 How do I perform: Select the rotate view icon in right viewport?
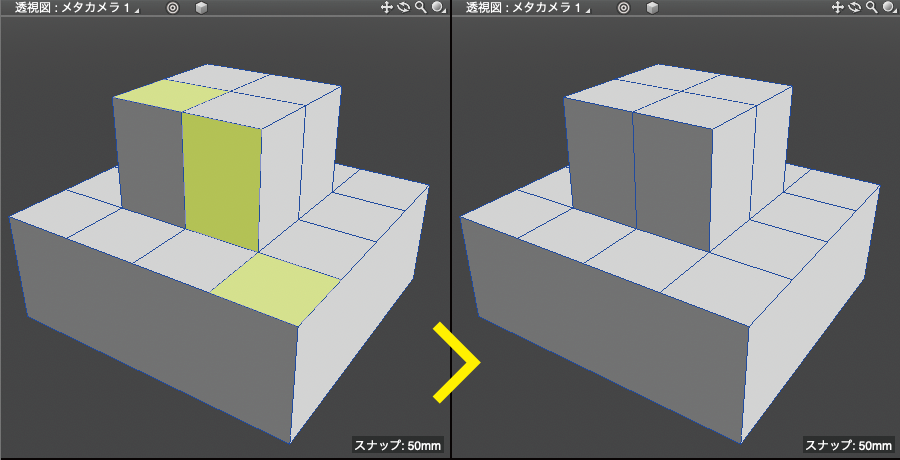(x=855, y=7)
